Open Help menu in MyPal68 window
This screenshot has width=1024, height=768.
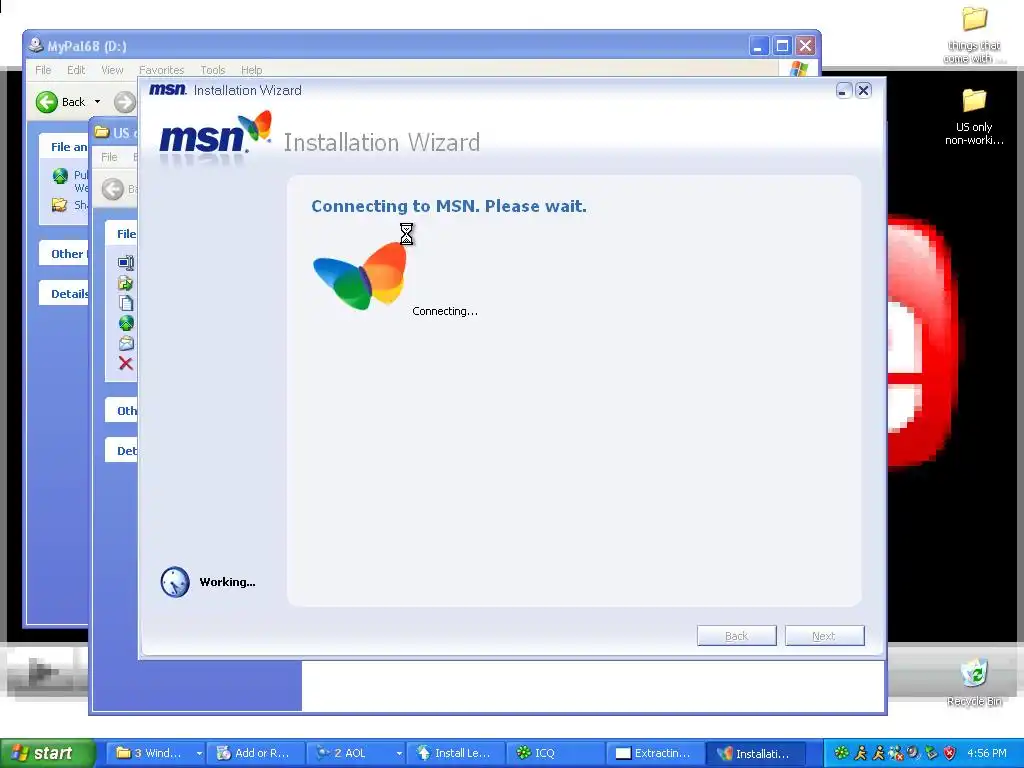251,70
